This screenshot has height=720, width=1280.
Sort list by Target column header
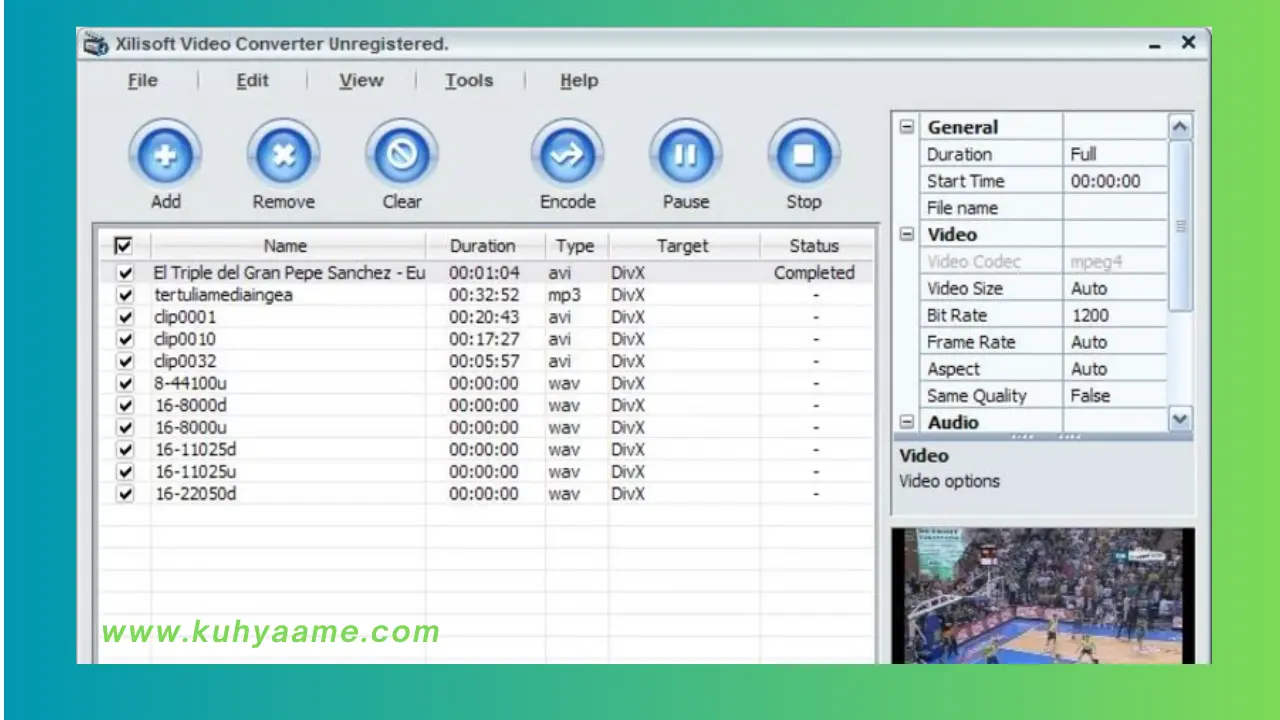pos(683,246)
